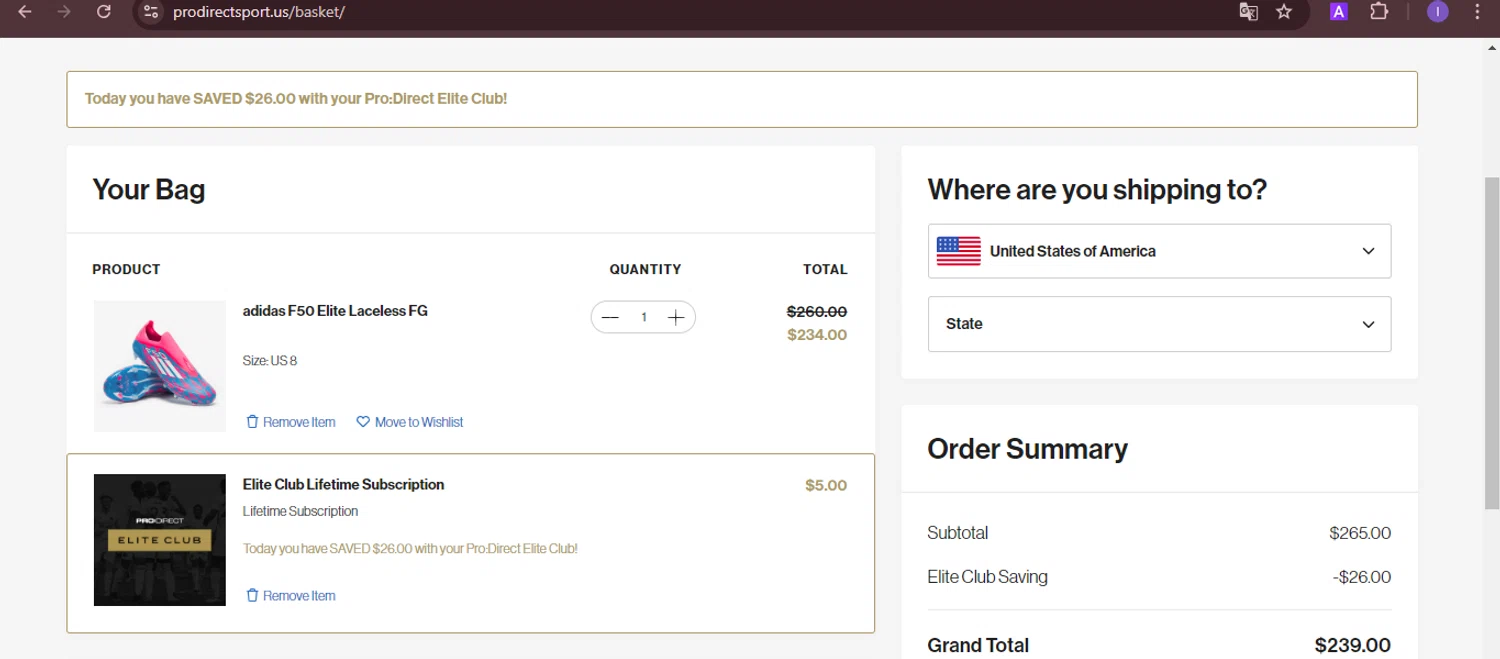
Task: Open the United States of America country dropdown
Action: coord(1159,251)
